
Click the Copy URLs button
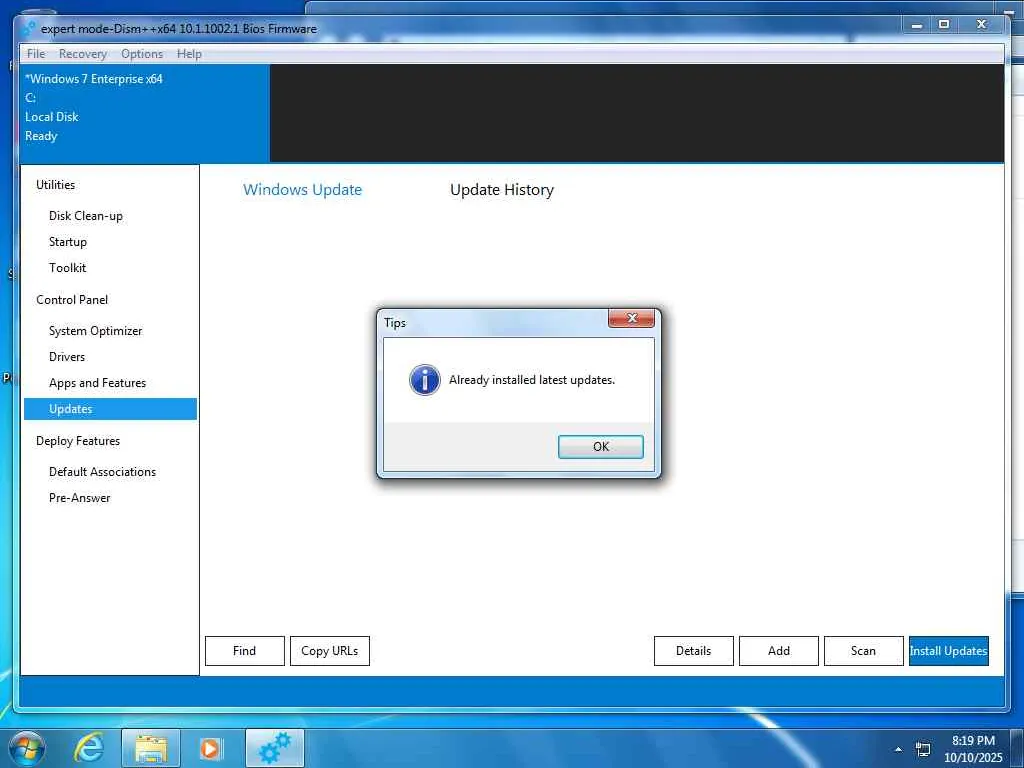(x=329, y=650)
